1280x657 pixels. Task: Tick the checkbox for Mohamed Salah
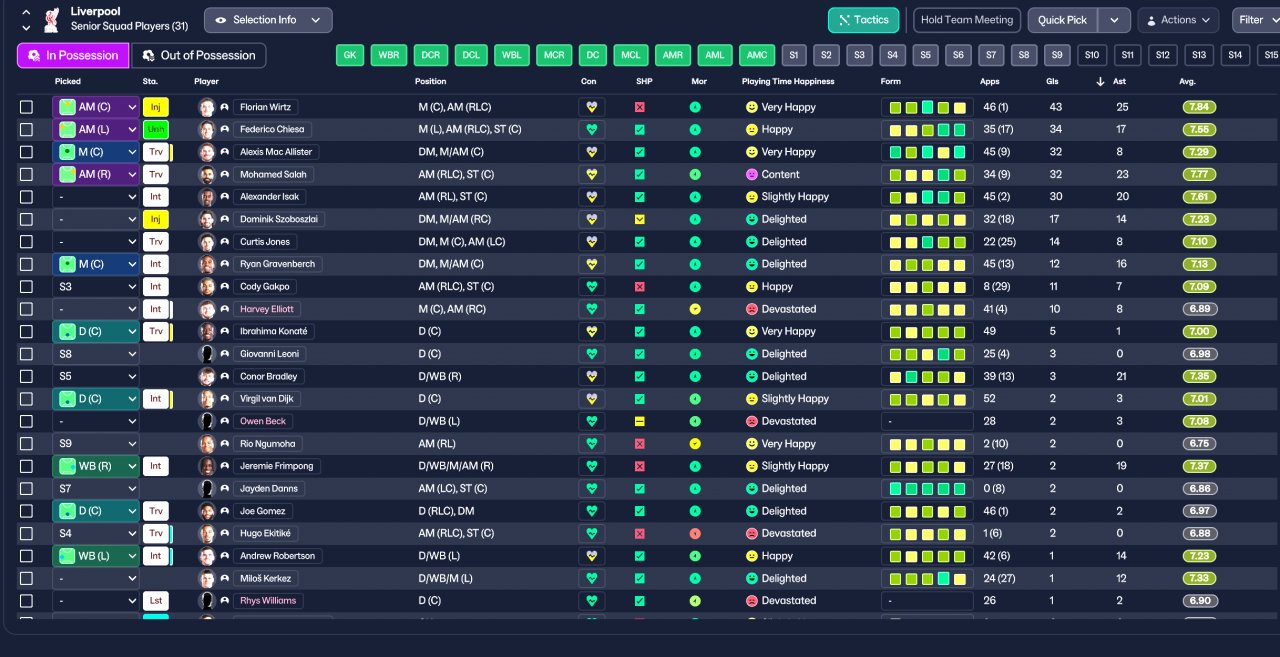(x=26, y=174)
